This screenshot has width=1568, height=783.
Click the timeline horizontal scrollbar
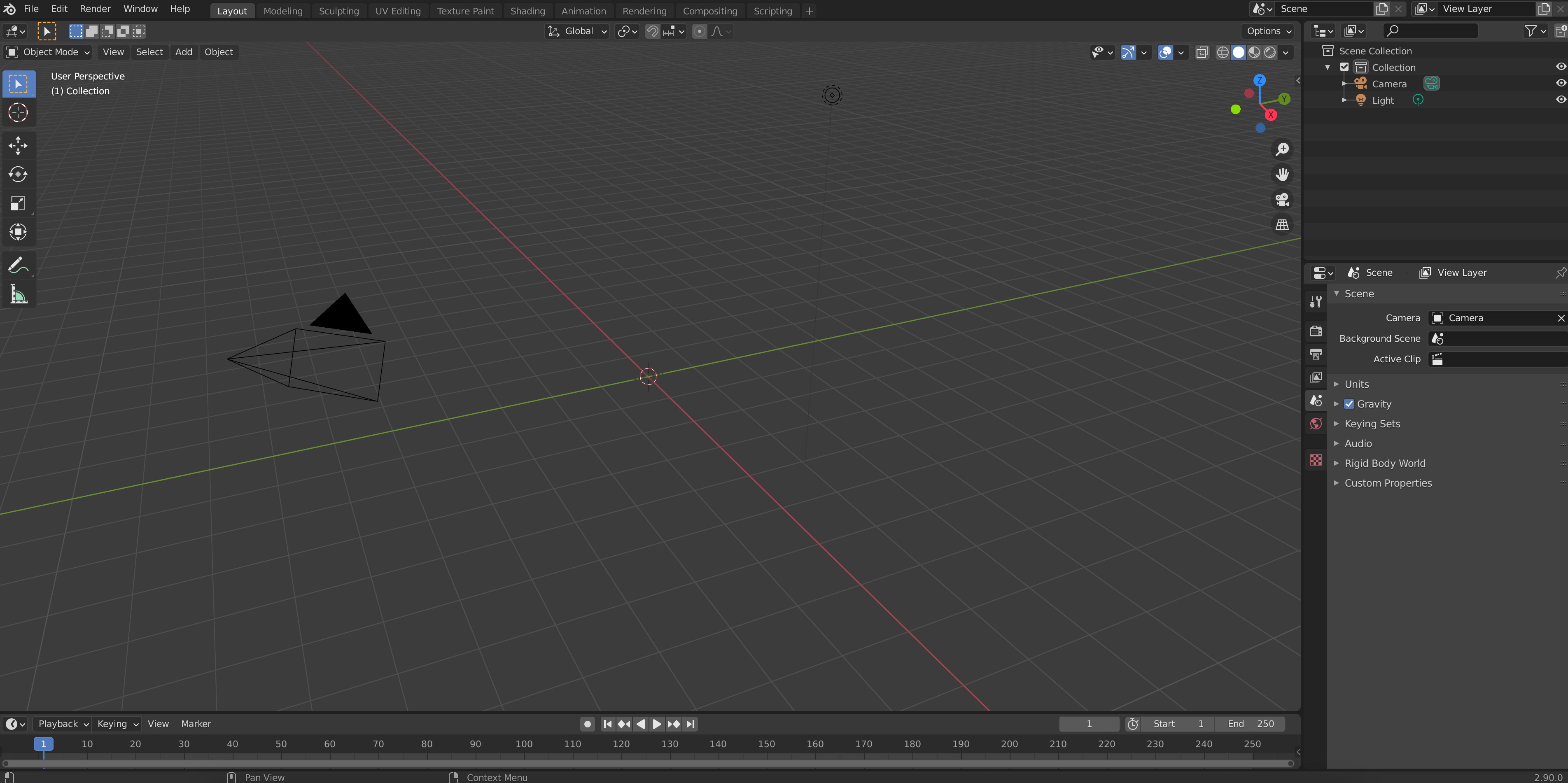coord(648,763)
